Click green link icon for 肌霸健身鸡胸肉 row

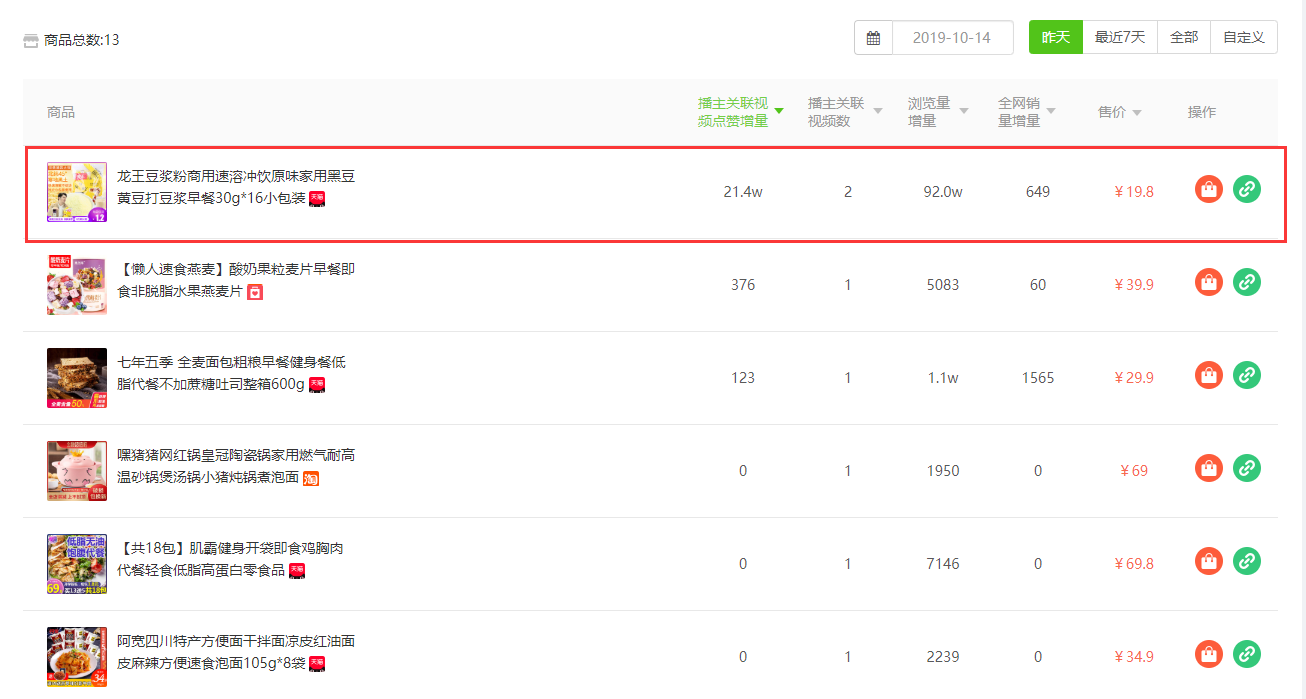(1247, 561)
